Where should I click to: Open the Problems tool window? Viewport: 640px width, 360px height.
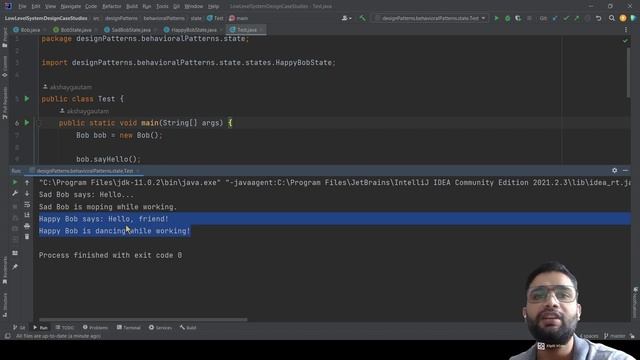click(x=96, y=327)
